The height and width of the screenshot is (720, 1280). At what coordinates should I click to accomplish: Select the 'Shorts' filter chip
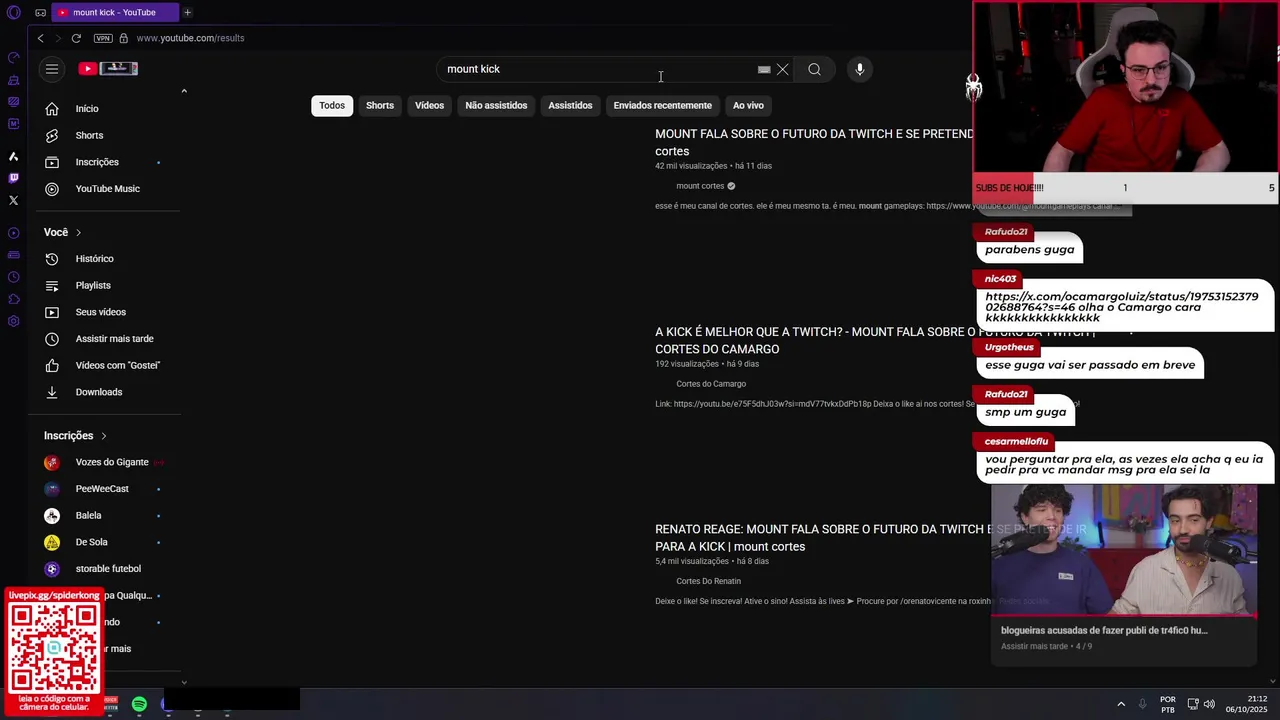(380, 105)
